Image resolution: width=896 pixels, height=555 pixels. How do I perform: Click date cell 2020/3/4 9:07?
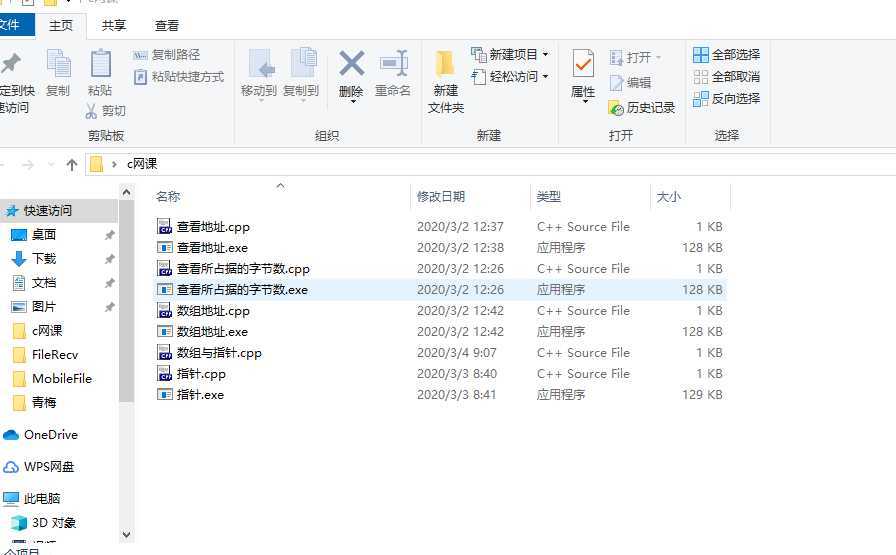[456, 353]
